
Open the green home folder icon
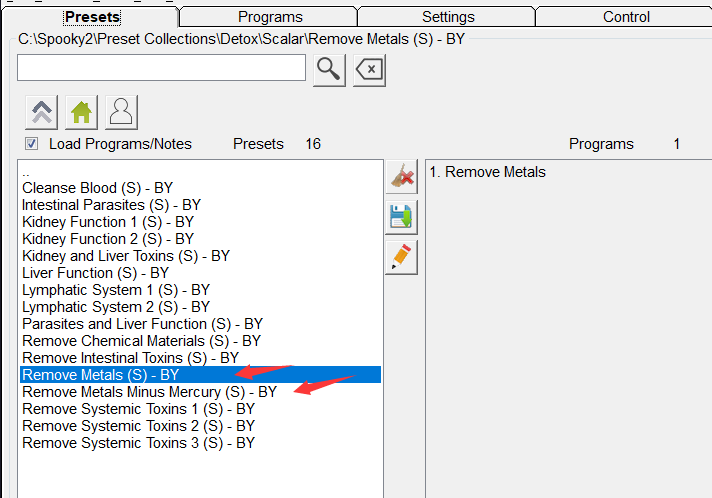[x=81, y=112]
